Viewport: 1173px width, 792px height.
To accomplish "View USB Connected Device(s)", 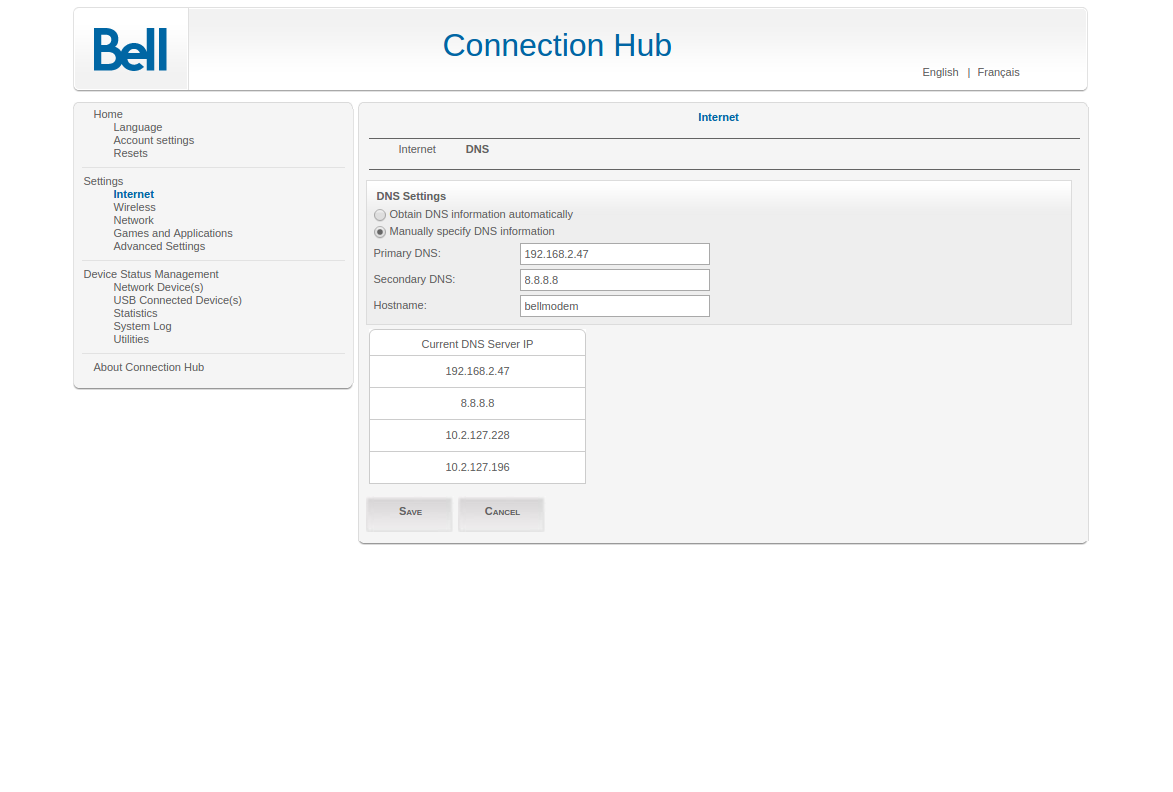I will pyautogui.click(x=177, y=301).
